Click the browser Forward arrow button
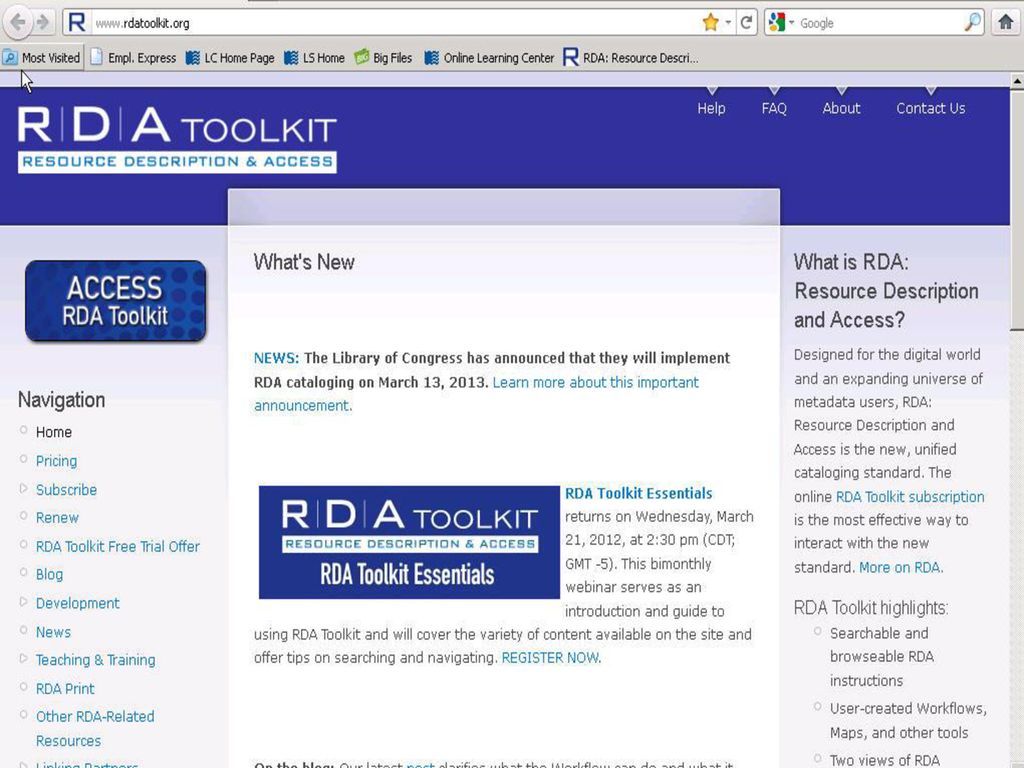The height and width of the screenshot is (768, 1024). pyautogui.click(x=43, y=23)
